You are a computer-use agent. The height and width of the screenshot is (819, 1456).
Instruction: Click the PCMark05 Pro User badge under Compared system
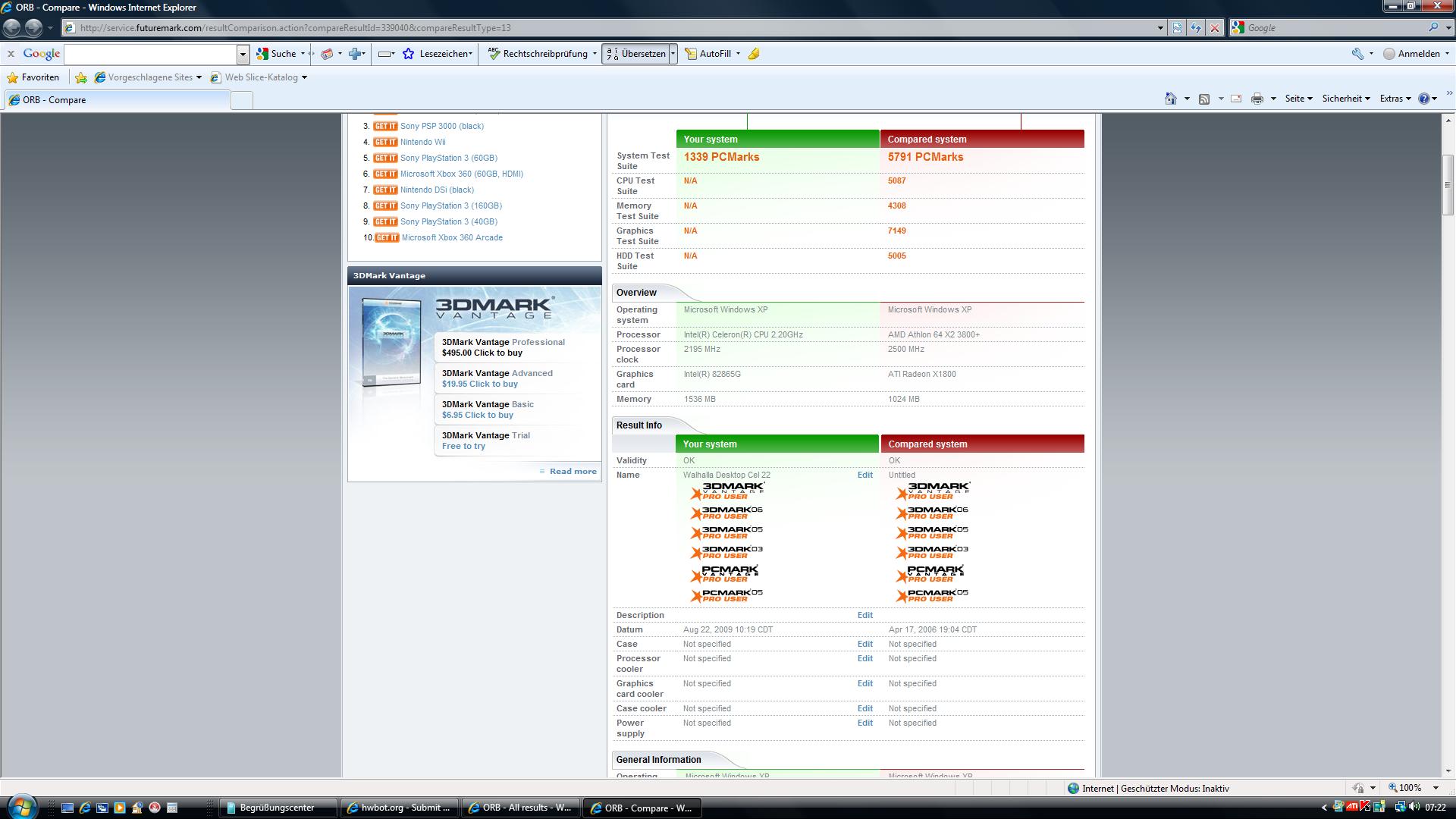(932, 595)
